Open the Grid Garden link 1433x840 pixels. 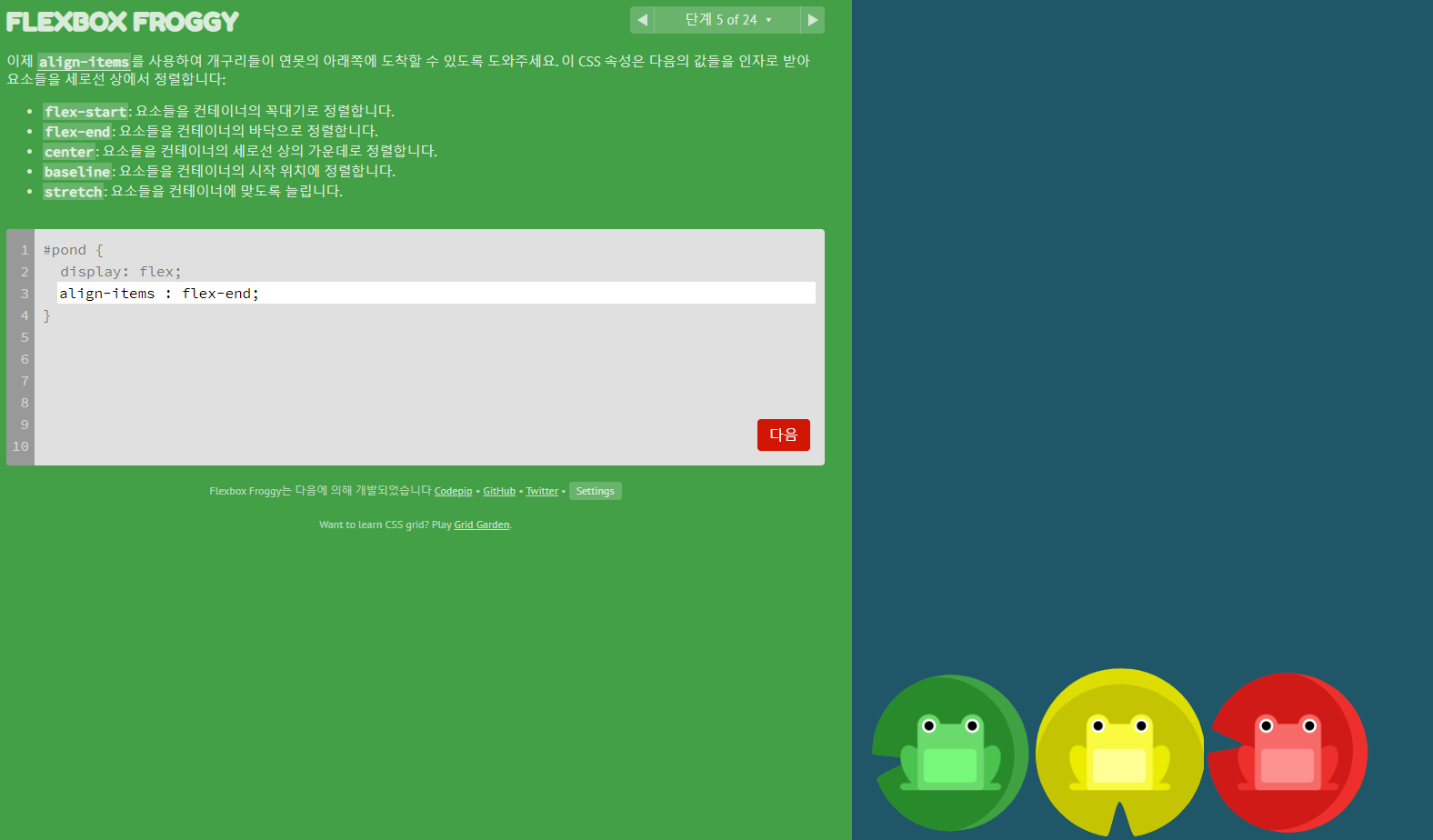pyautogui.click(x=482, y=525)
